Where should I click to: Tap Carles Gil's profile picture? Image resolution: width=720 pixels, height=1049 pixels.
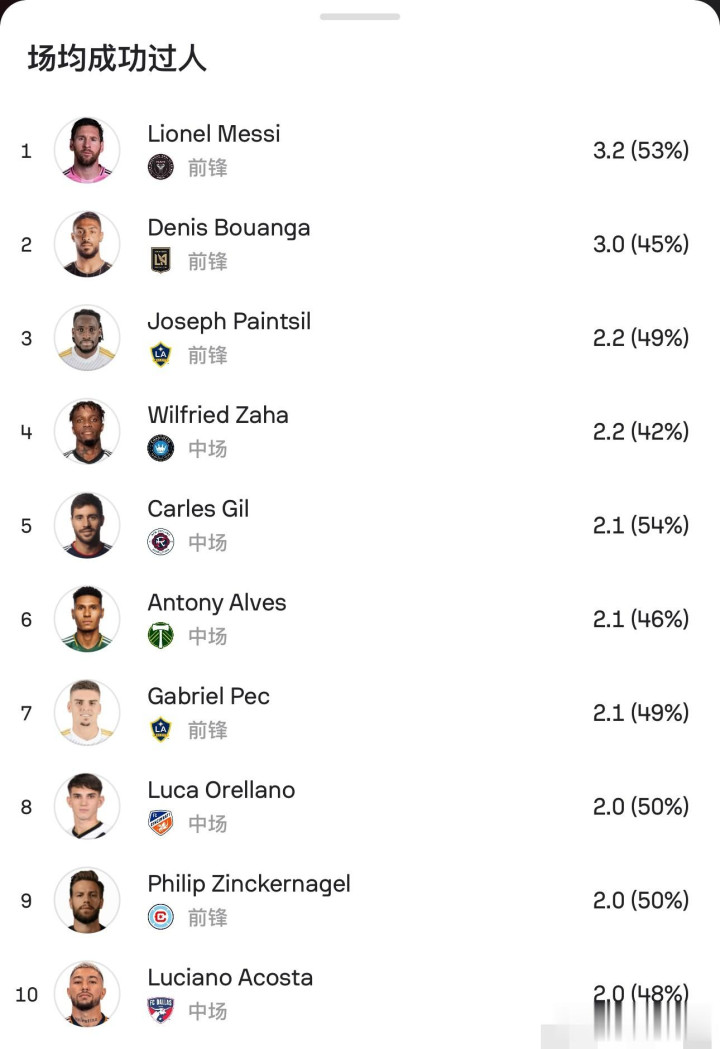click(87, 525)
